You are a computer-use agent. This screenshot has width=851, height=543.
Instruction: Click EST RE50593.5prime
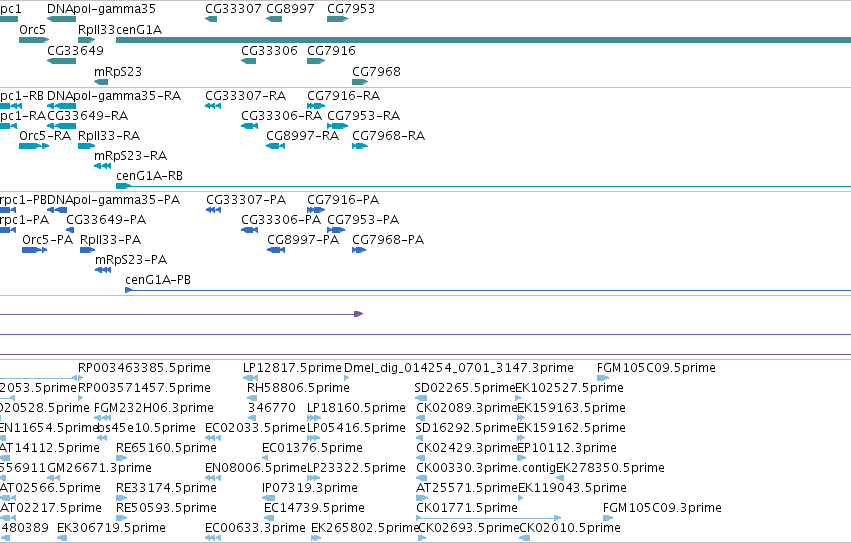tap(166, 508)
